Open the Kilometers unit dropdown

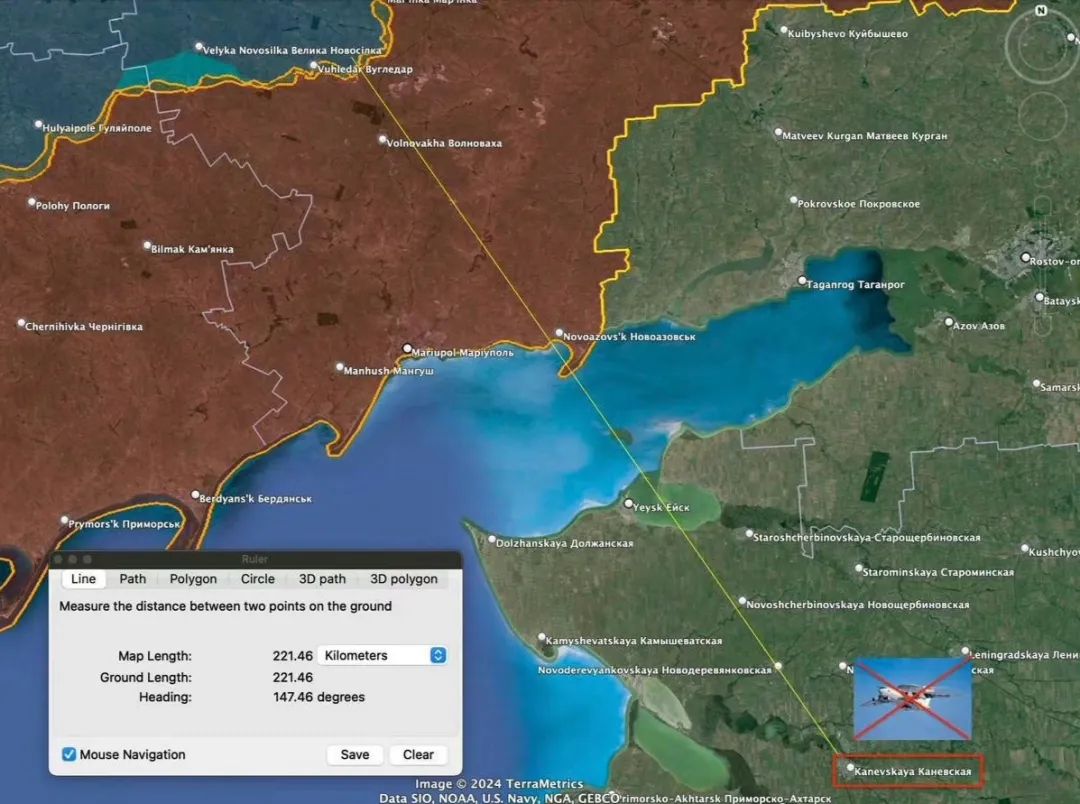coord(382,655)
